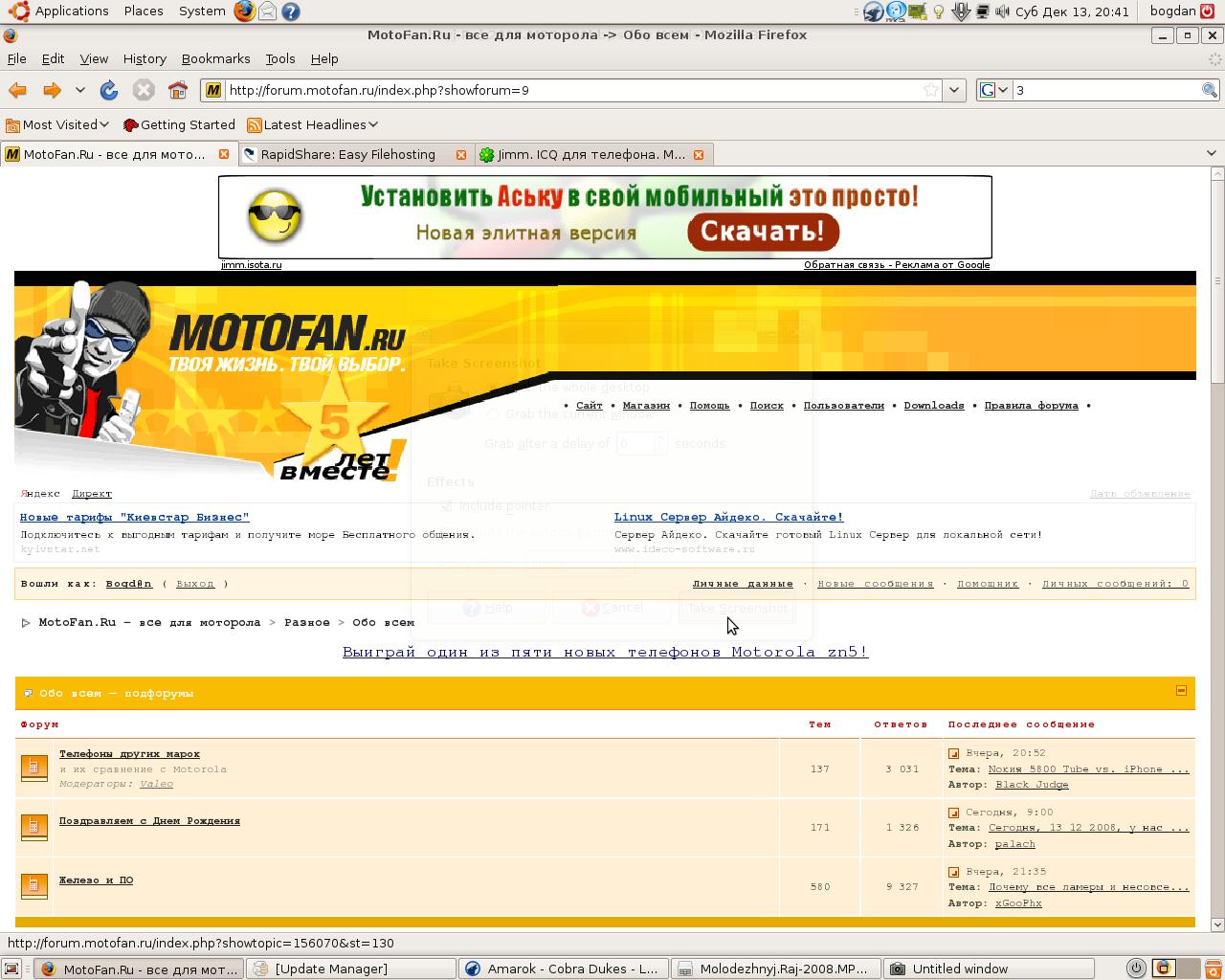The height and width of the screenshot is (980, 1225).
Task: Expand the Latest Headlines feed dropdown
Action: pyautogui.click(x=312, y=124)
